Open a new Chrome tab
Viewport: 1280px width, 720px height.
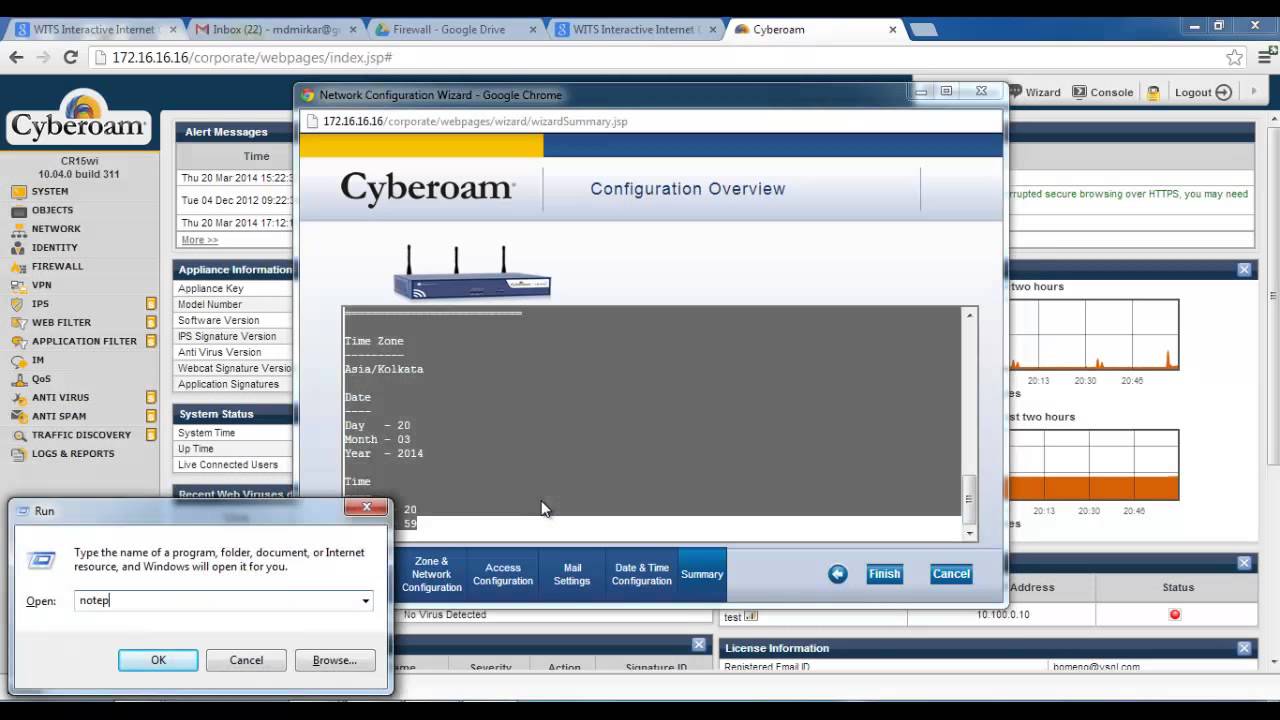pyautogui.click(x=922, y=30)
